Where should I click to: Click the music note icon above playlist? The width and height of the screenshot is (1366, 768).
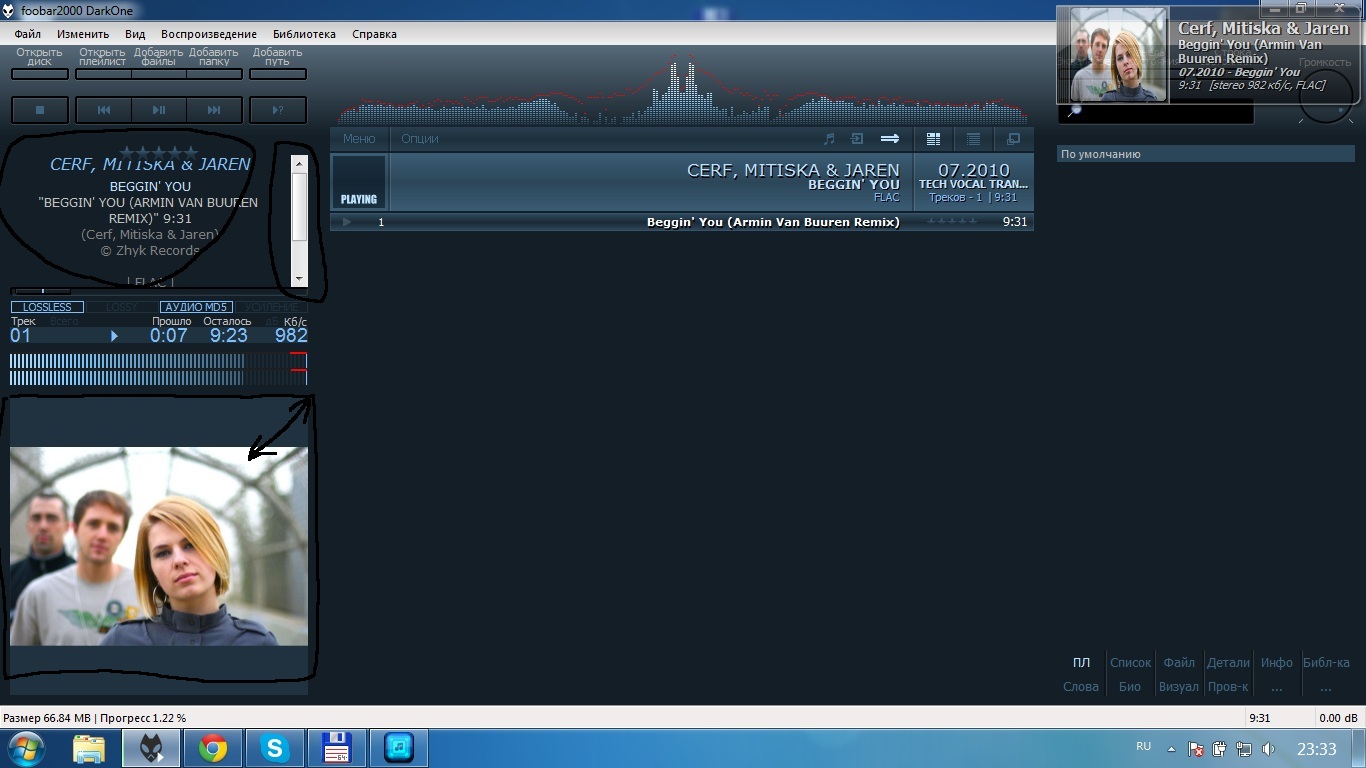(829, 139)
